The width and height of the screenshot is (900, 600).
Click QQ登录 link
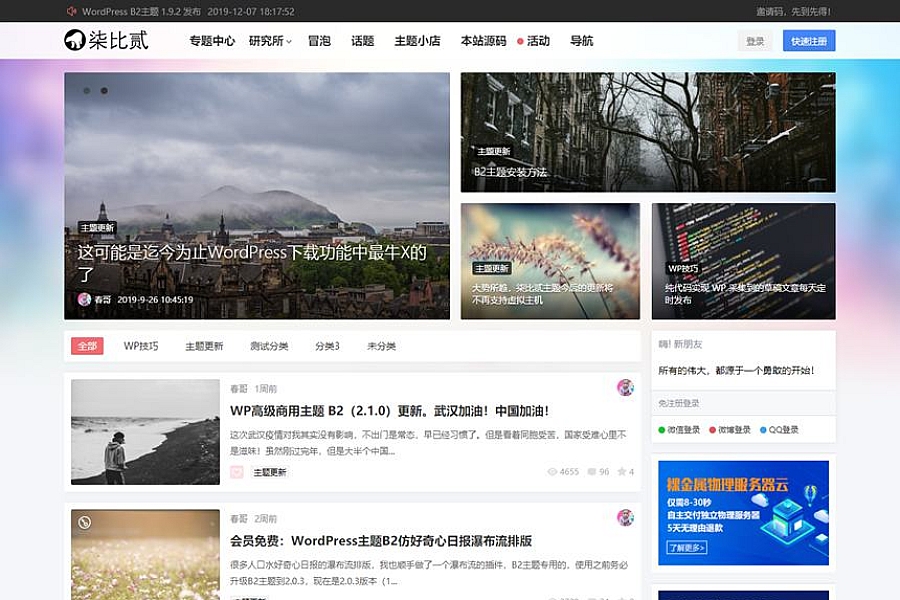(783, 429)
